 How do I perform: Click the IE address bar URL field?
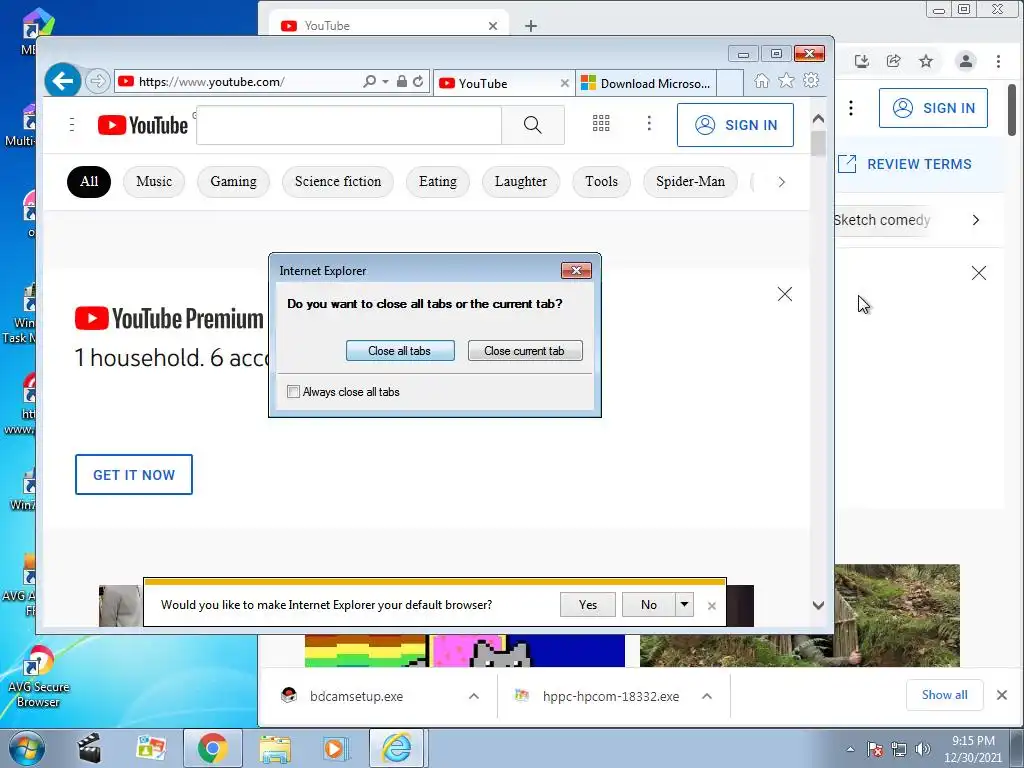pyautogui.click(x=238, y=82)
